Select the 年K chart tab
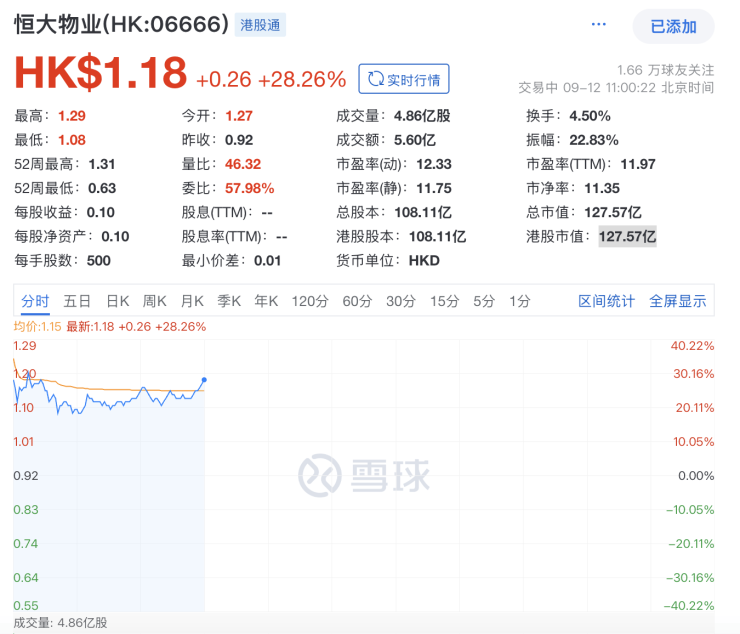Viewport: 740px width, 634px height. click(266, 301)
